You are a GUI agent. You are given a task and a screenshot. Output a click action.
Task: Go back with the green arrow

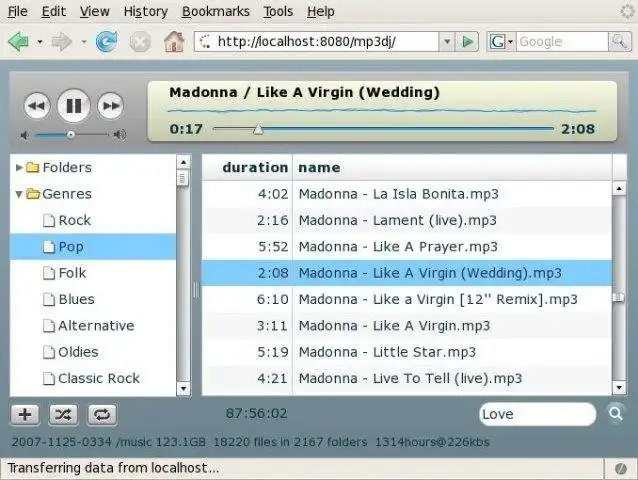click(x=19, y=41)
